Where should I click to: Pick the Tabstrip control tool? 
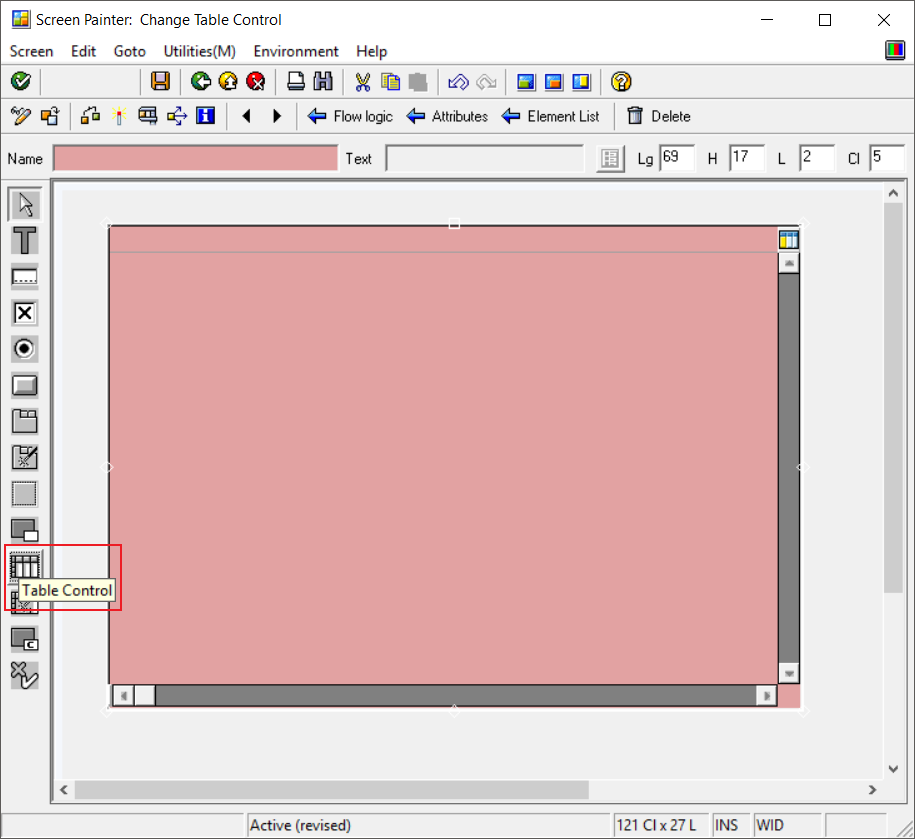pyautogui.click(x=25, y=421)
